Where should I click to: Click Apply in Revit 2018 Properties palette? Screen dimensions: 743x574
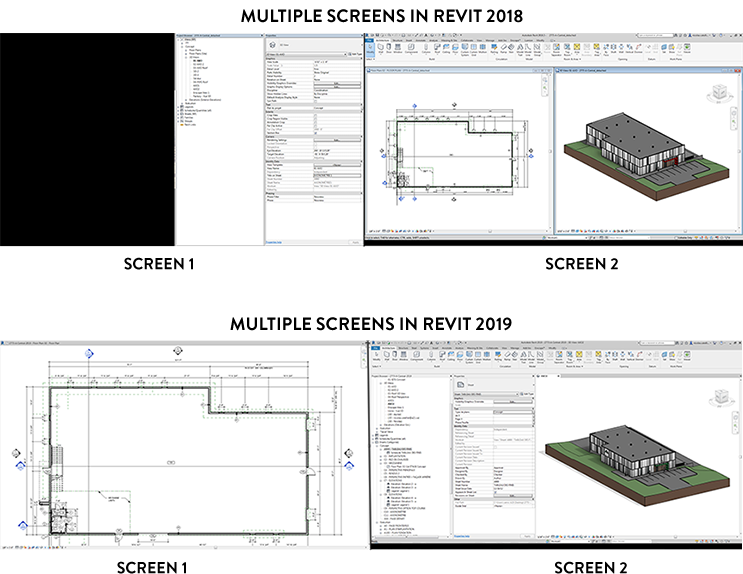tap(355, 242)
